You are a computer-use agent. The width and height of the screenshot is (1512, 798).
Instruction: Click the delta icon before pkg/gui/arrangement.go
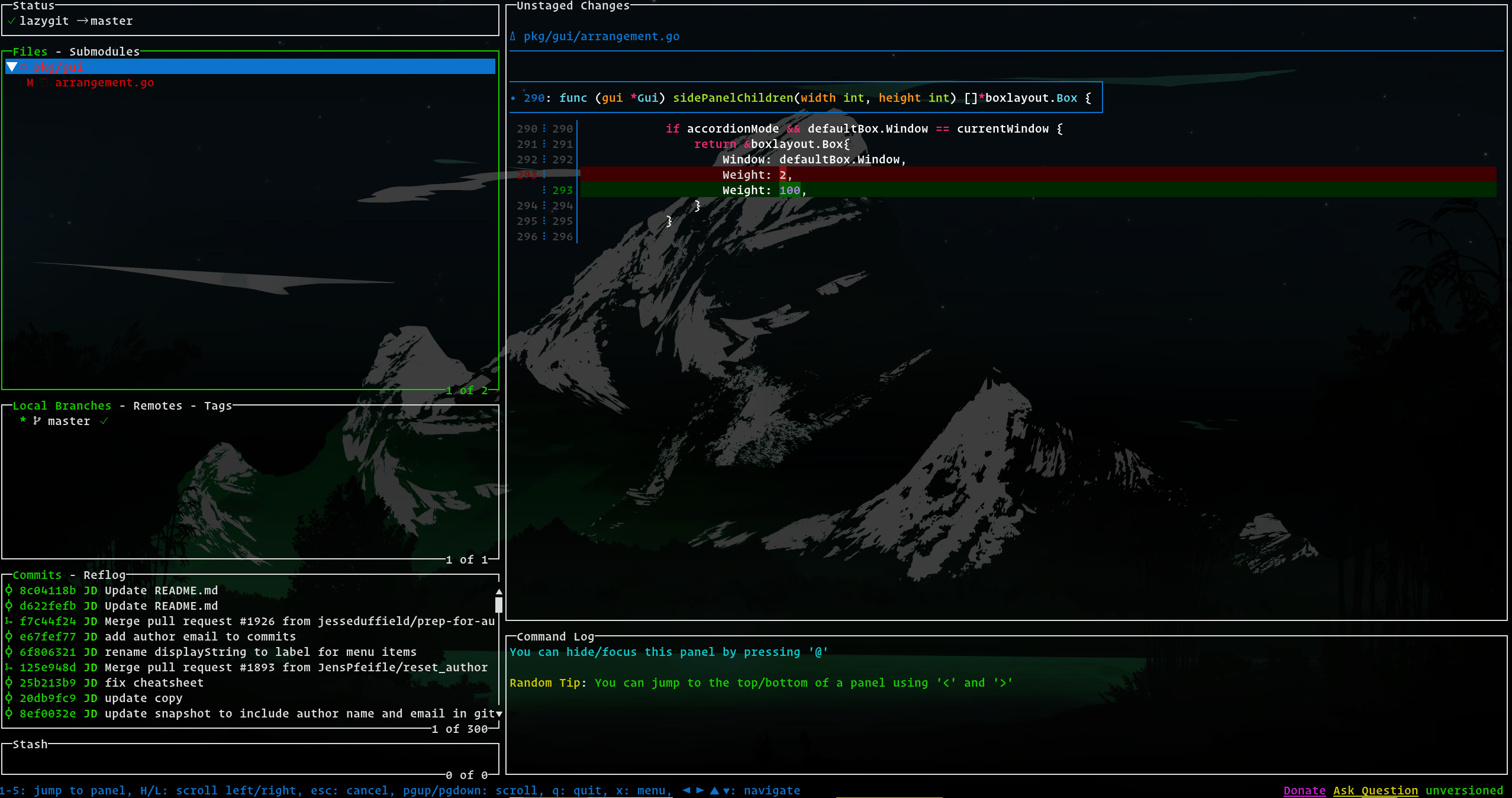point(512,37)
